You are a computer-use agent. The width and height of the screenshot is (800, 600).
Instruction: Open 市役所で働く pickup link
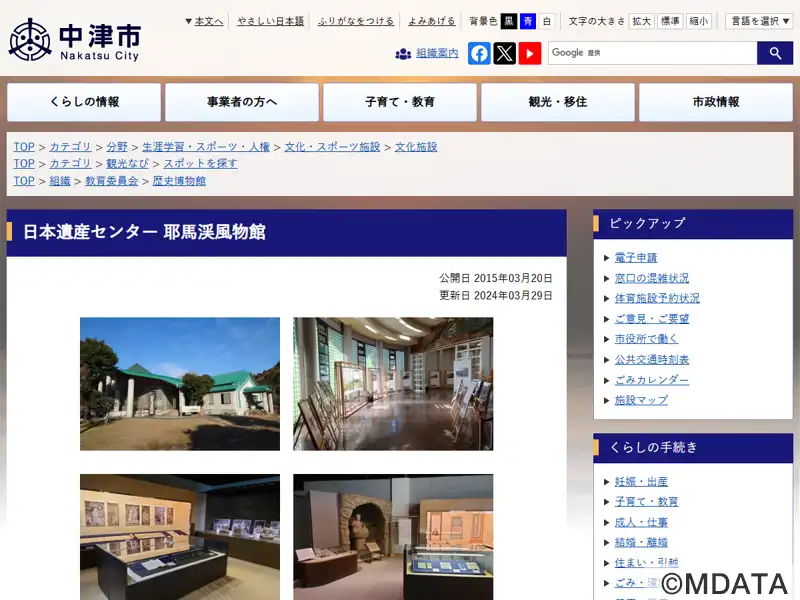click(x=646, y=339)
